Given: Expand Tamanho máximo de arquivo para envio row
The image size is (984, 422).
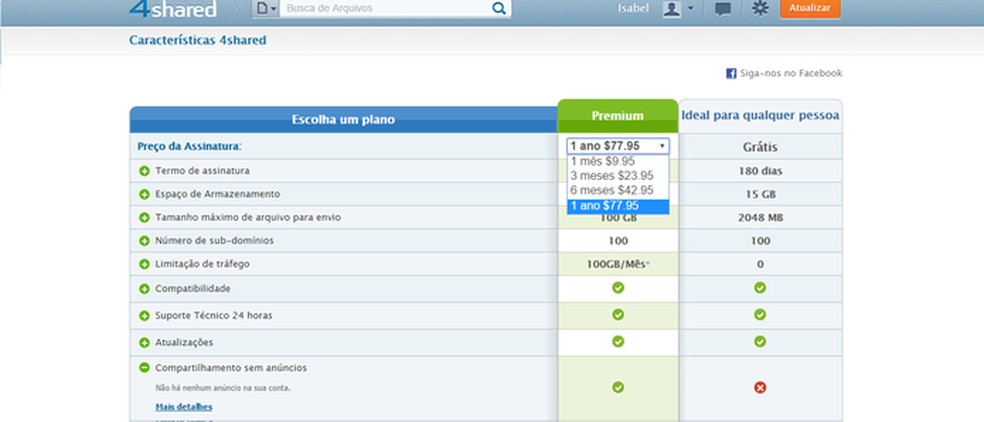Looking at the screenshot, I should tap(144, 217).
